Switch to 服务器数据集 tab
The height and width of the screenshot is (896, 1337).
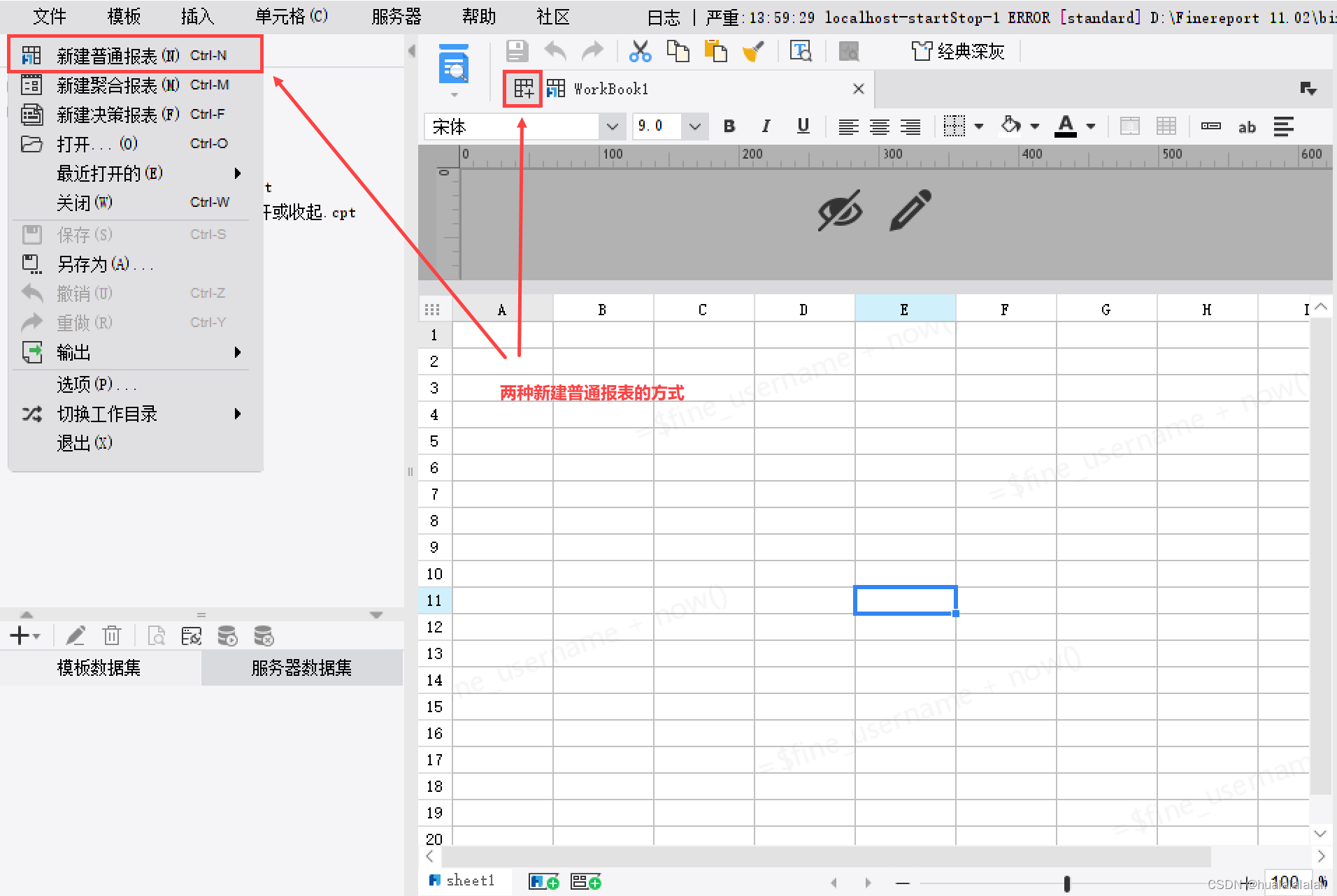point(301,667)
